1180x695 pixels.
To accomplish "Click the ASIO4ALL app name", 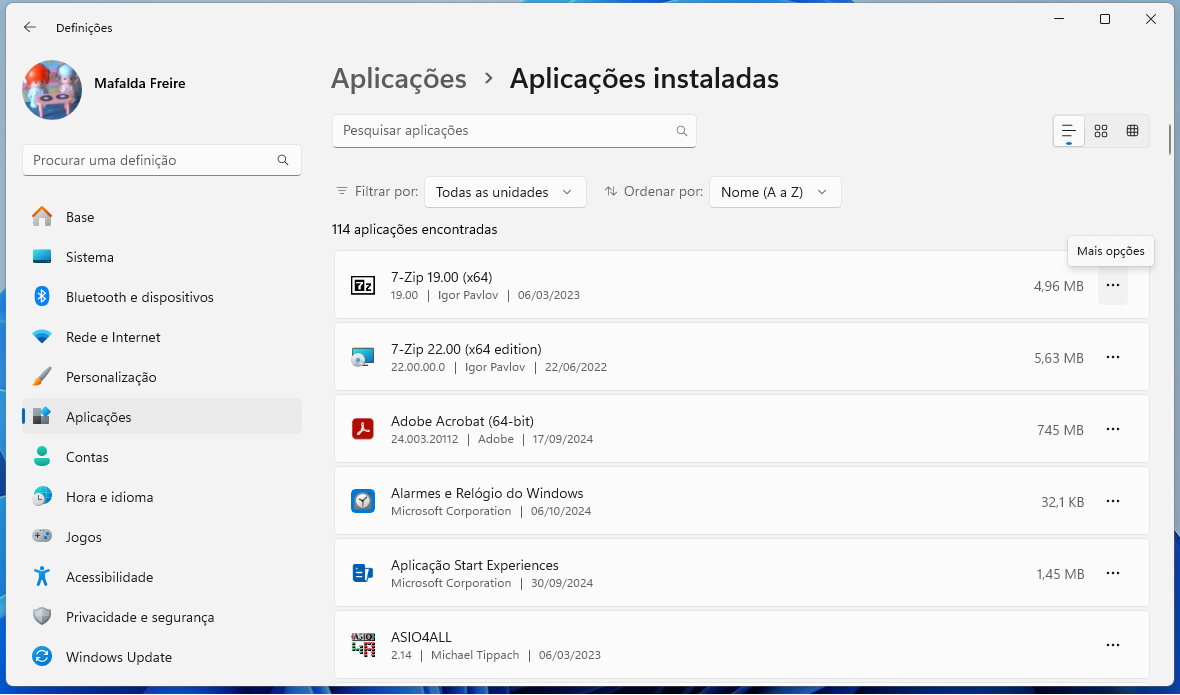I will (x=421, y=637).
